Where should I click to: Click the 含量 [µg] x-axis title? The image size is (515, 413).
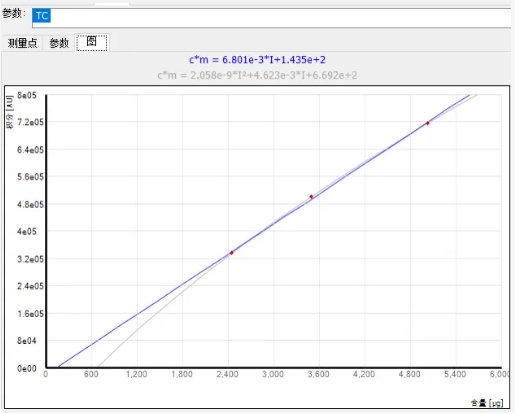point(487,403)
